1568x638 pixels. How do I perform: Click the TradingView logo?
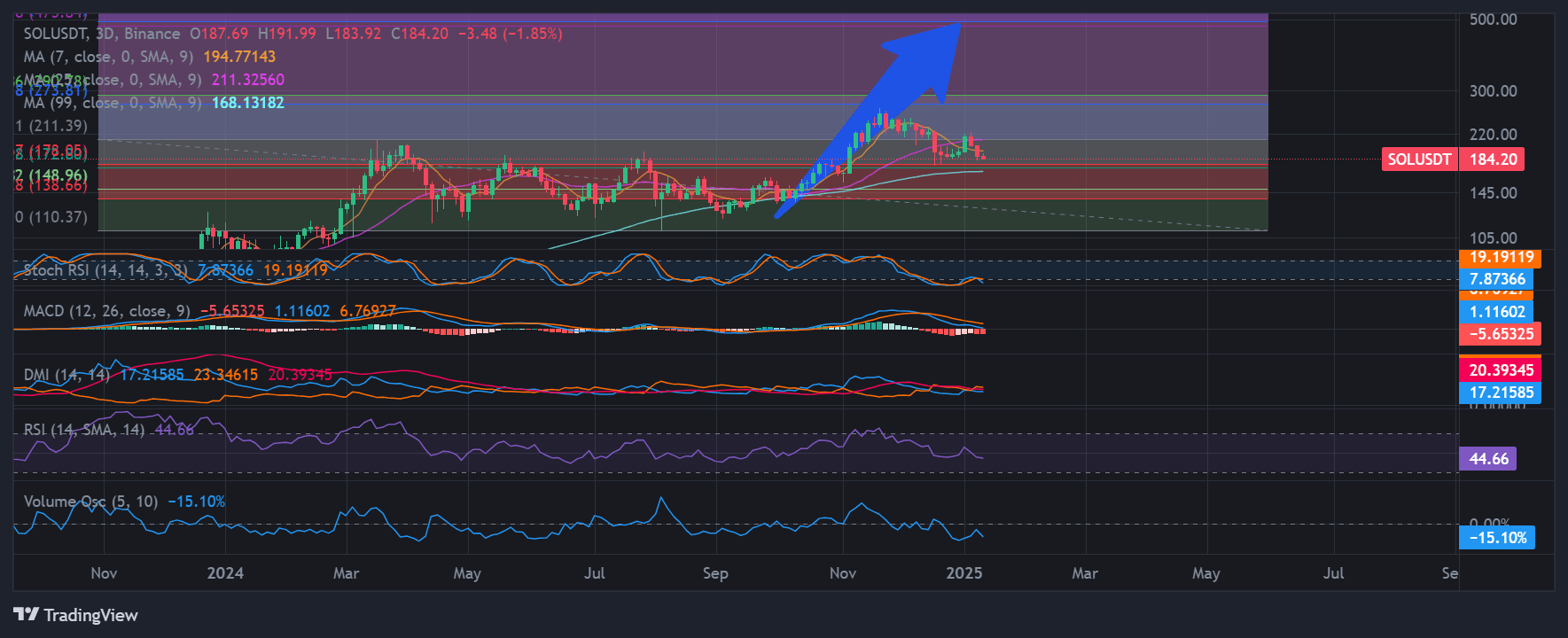tap(75, 615)
